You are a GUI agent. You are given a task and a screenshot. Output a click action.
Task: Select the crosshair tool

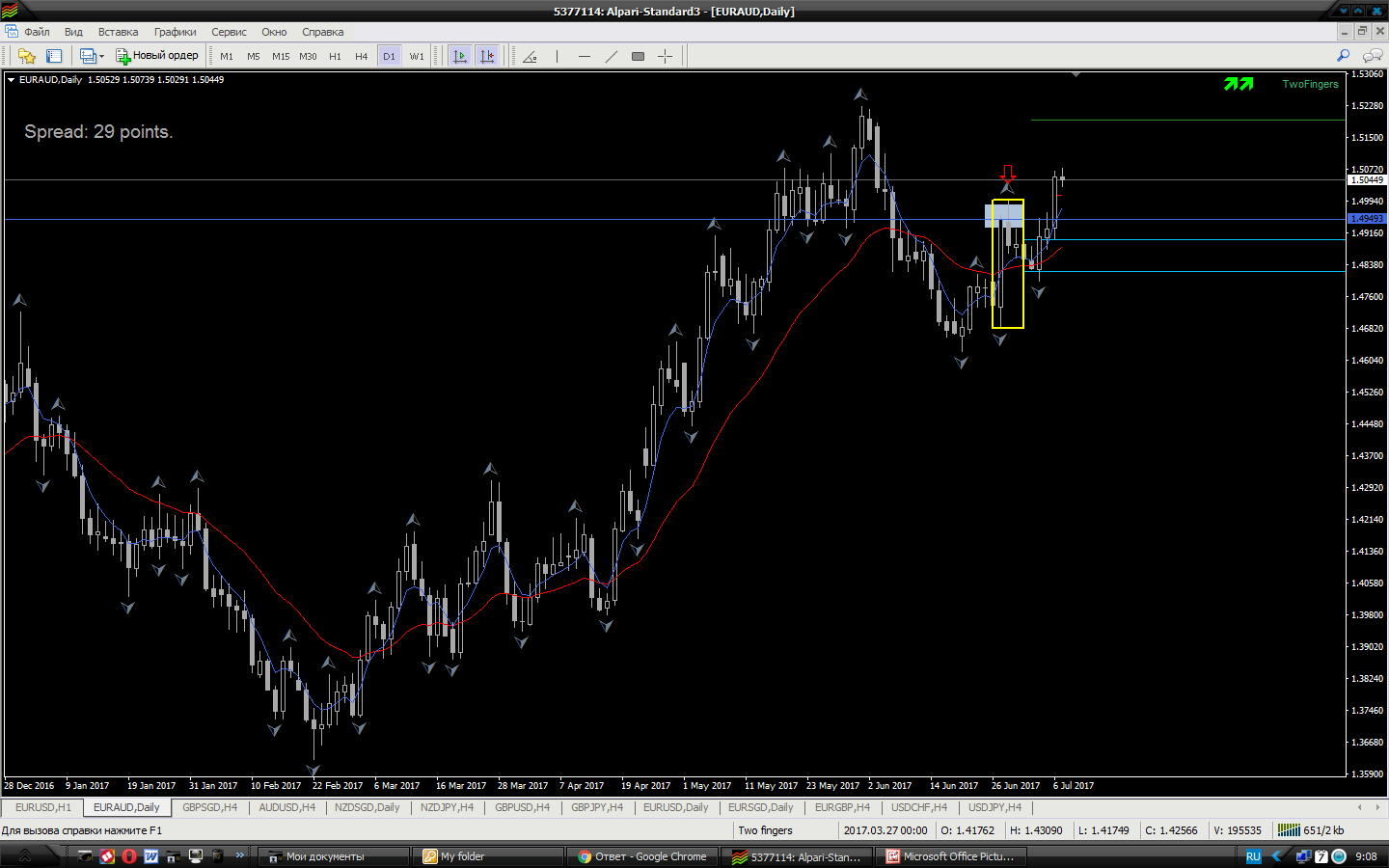pos(665,56)
